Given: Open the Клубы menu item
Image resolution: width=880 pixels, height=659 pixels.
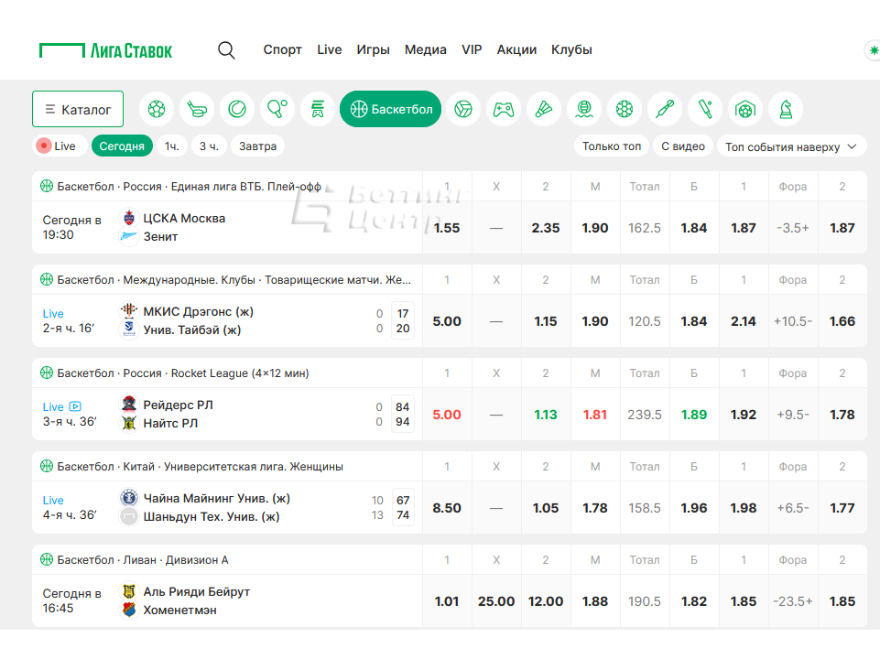Looking at the screenshot, I should [x=571, y=50].
